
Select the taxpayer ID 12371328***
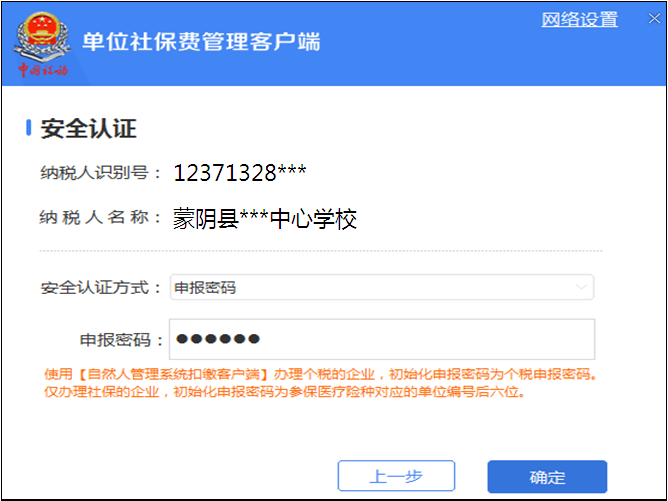click(240, 173)
